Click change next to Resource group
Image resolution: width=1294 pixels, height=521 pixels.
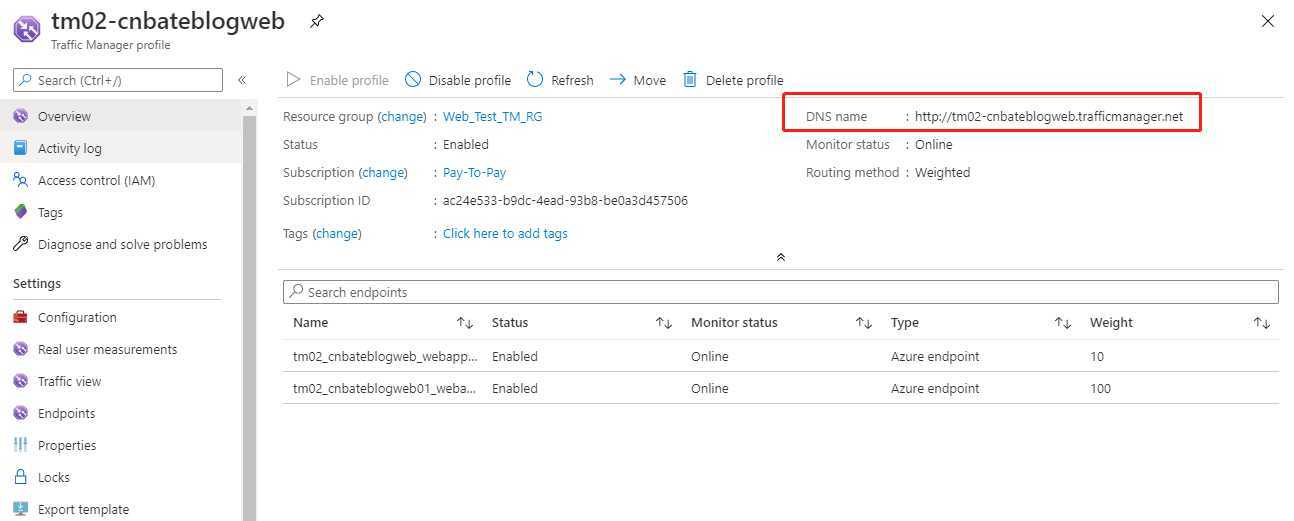(402, 116)
